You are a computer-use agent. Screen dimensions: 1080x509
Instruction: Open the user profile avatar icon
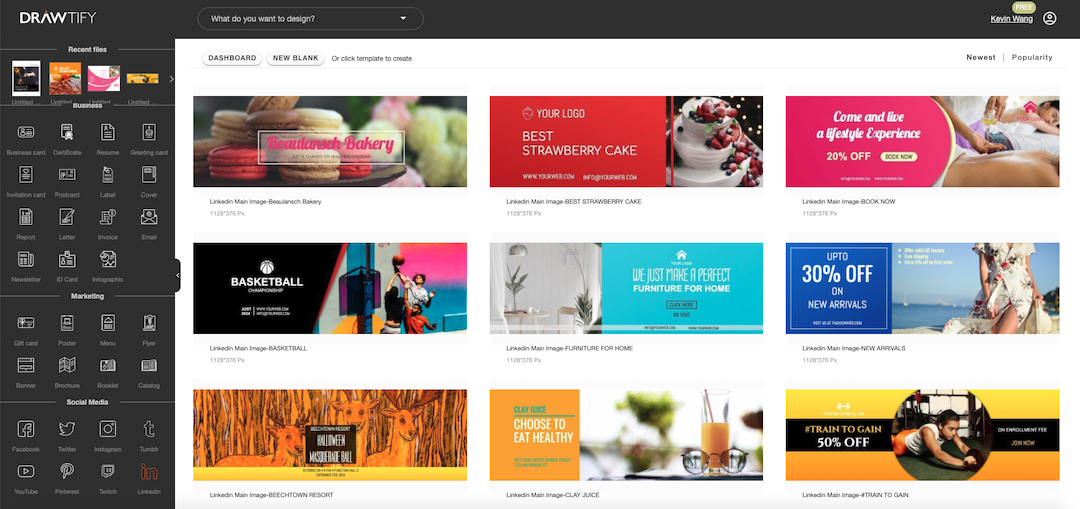[x=1049, y=19]
